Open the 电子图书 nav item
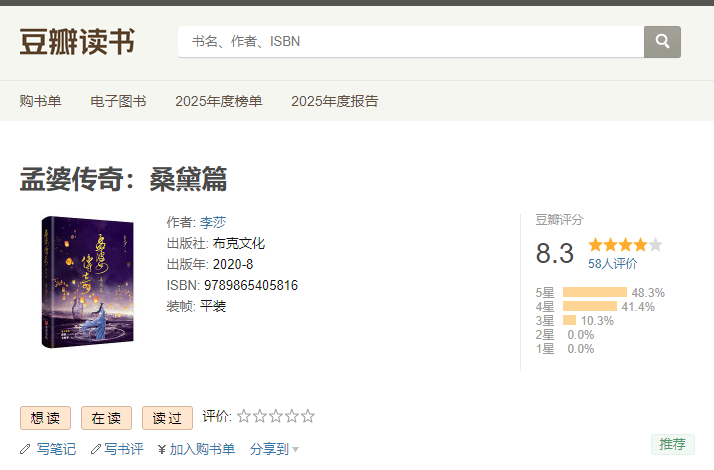Screen dimensions: 714x470 click(x=118, y=101)
